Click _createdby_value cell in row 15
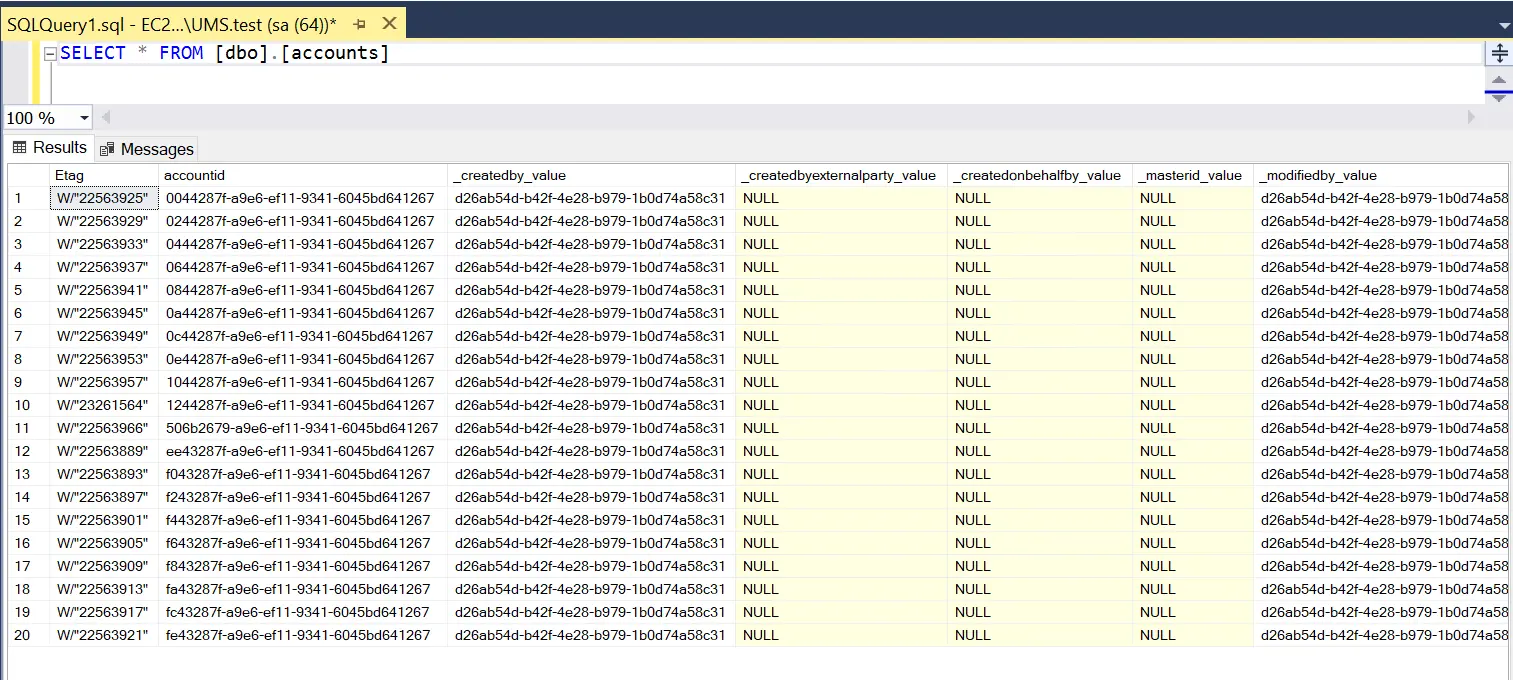This screenshot has height=680, width=1513. click(591, 520)
